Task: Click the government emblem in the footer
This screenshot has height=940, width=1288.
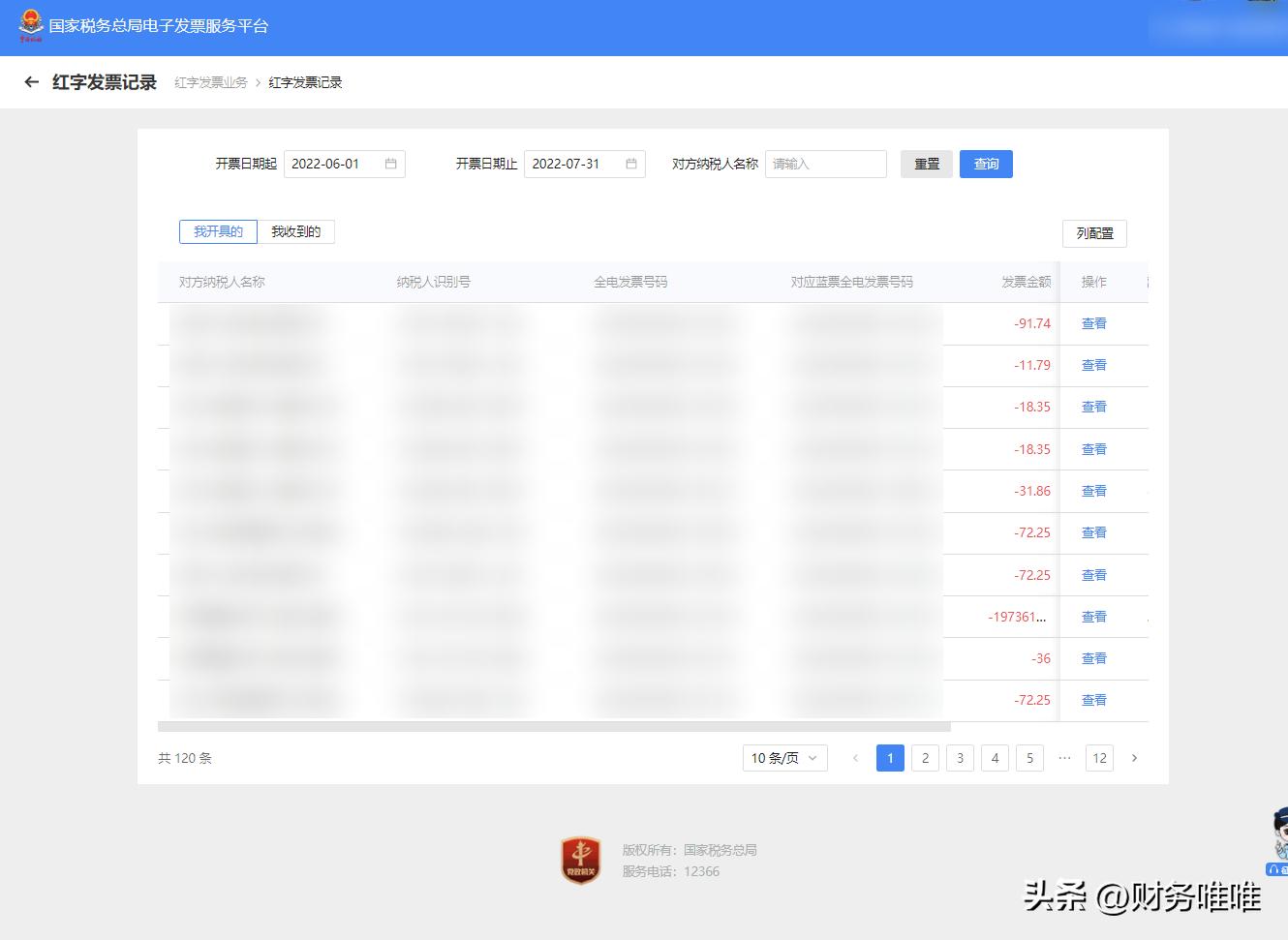Action: click(x=580, y=861)
